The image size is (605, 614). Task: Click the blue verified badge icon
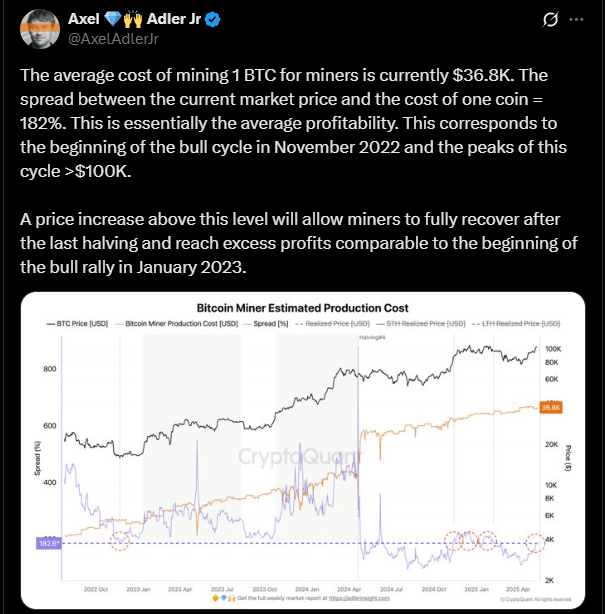tap(212, 20)
